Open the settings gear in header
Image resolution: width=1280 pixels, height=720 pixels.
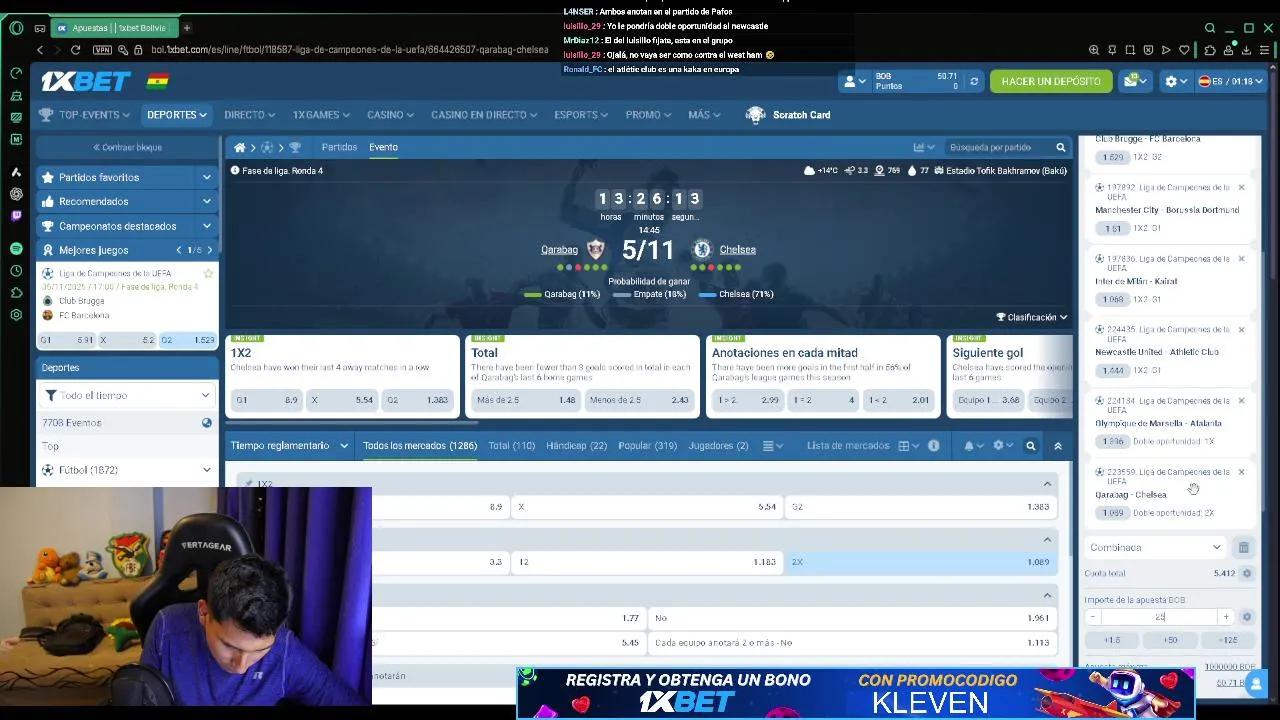coord(1171,81)
